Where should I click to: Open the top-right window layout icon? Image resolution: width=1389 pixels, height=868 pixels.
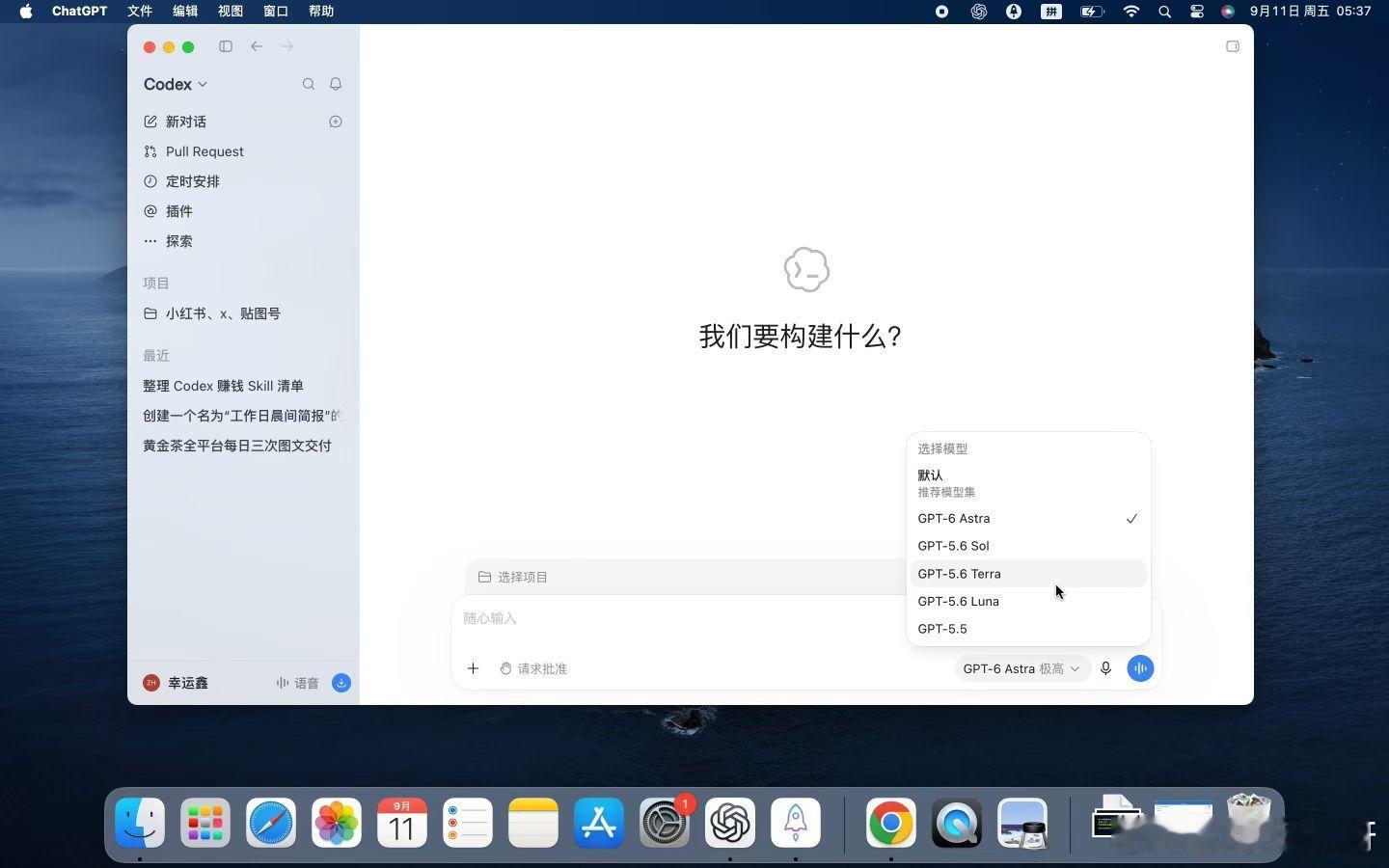click(x=1233, y=46)
